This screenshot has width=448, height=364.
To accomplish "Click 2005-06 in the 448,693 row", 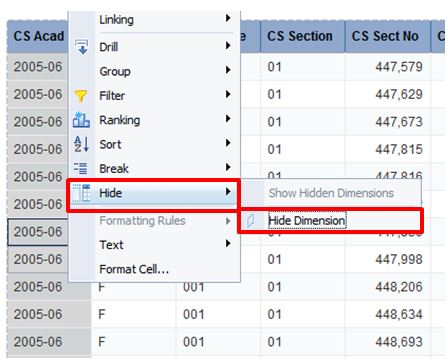I will click(49, 342).
